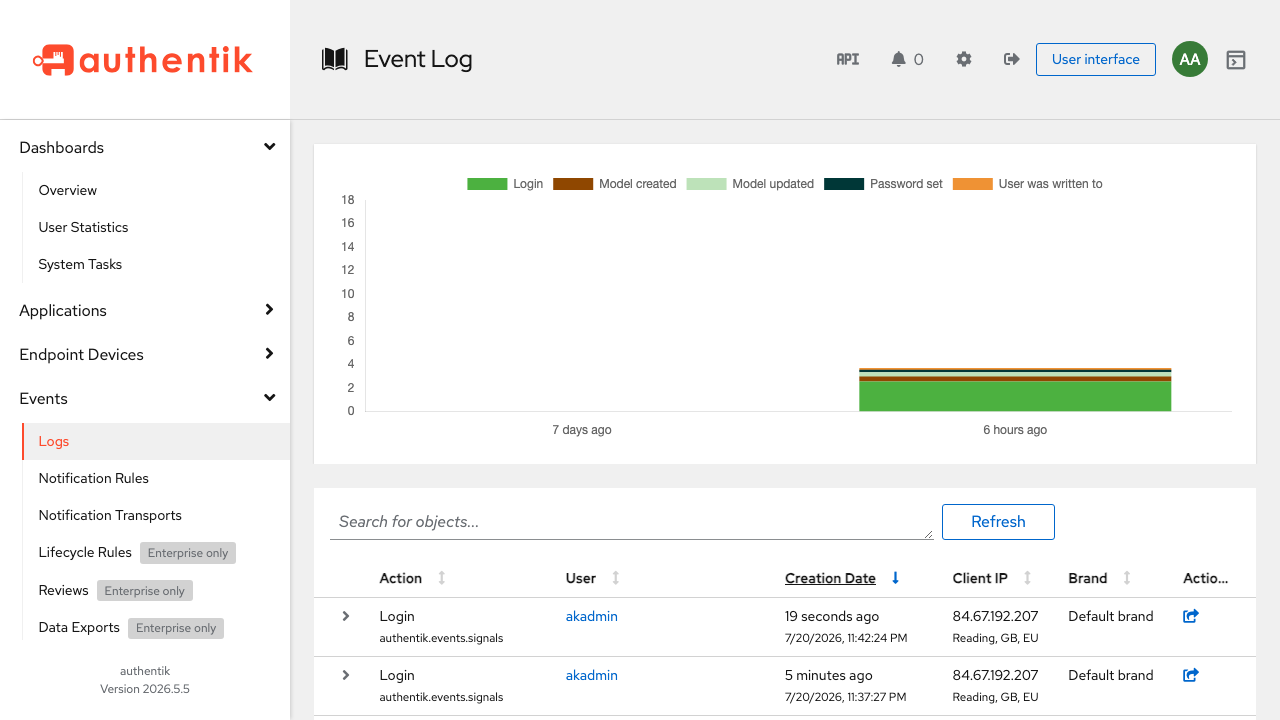Open the AA user avatar
The height and width of the screenshot is (720, 1280).
1190,59
